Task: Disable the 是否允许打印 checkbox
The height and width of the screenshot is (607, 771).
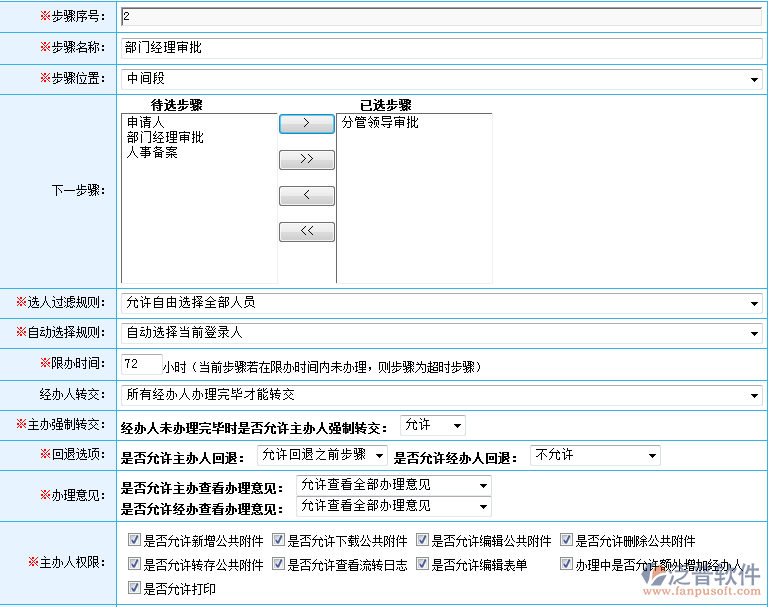Action: 135,589
